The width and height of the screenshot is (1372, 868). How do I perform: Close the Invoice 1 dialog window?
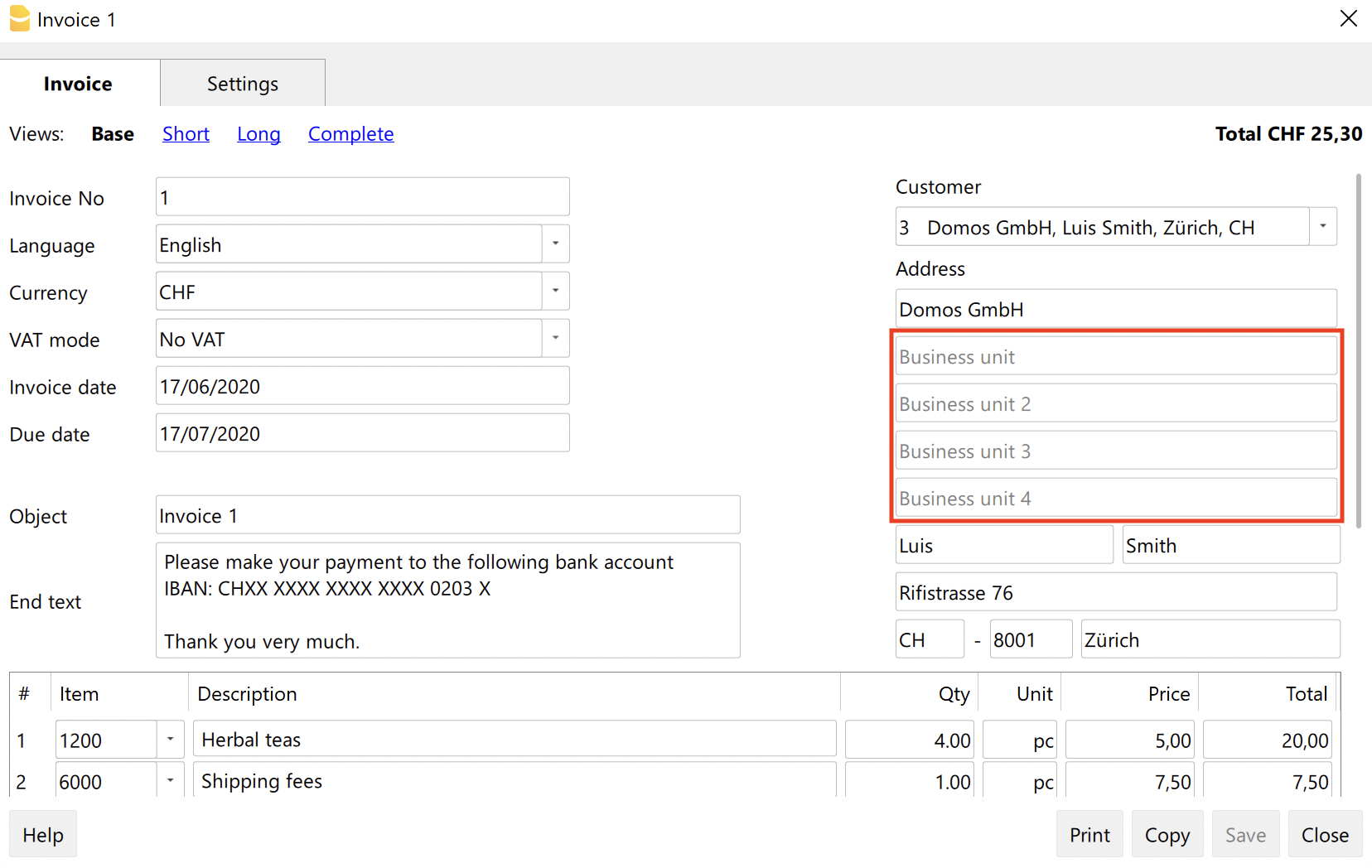(x=1348, y=18)
